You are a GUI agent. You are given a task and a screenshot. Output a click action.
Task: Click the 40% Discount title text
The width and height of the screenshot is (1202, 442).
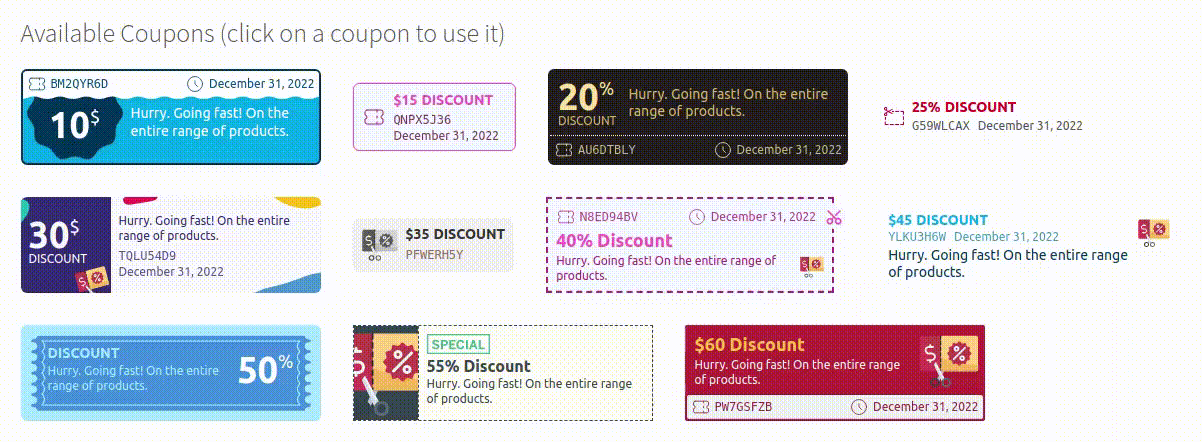(x=614, y=241)
